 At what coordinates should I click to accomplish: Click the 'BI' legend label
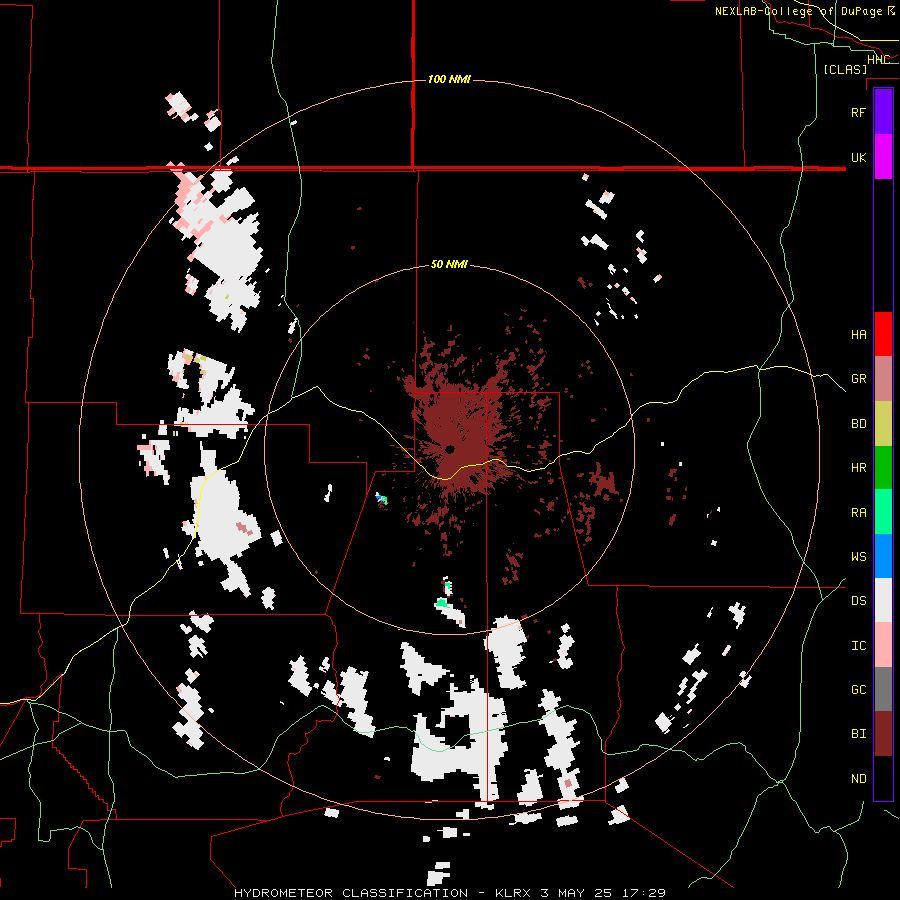[858, 734]
